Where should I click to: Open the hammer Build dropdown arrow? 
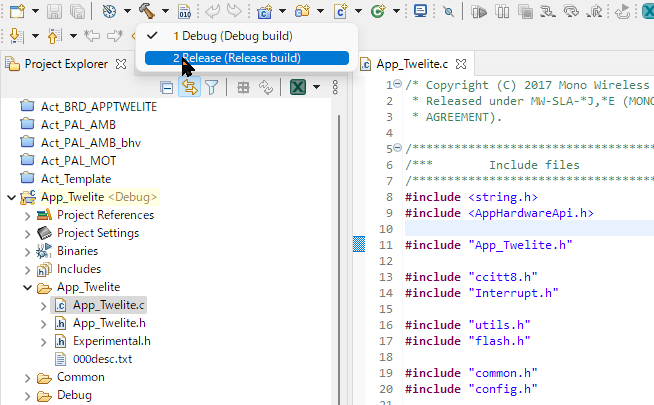coord(166,11)
